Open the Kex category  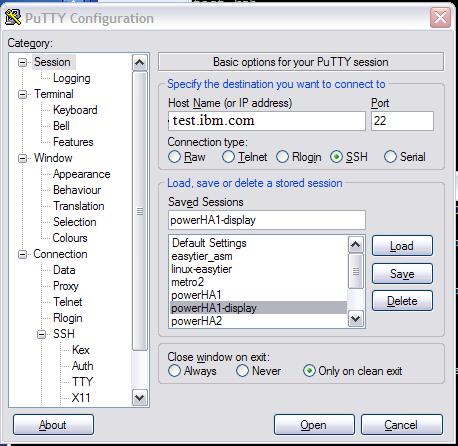tap(81, 350)
